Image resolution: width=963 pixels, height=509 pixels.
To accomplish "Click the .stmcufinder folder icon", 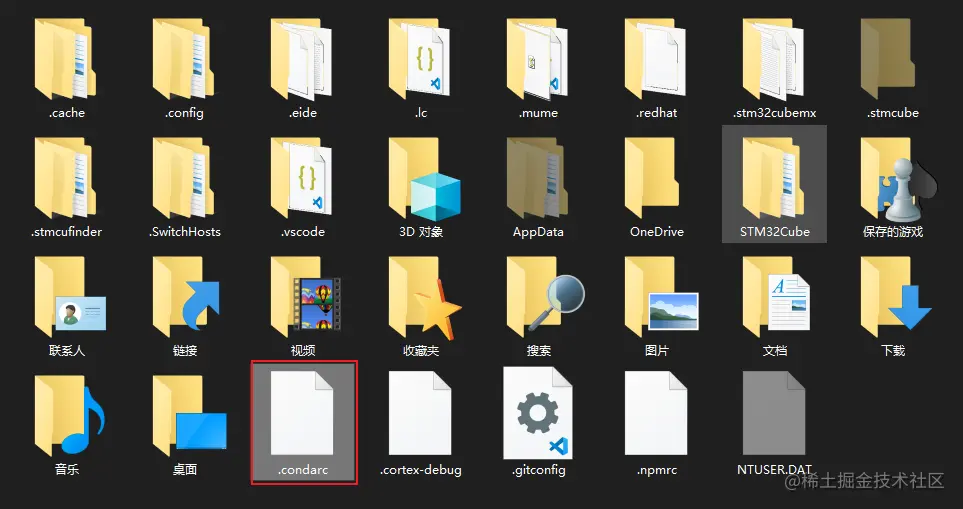I will click(x=64, y=178).
